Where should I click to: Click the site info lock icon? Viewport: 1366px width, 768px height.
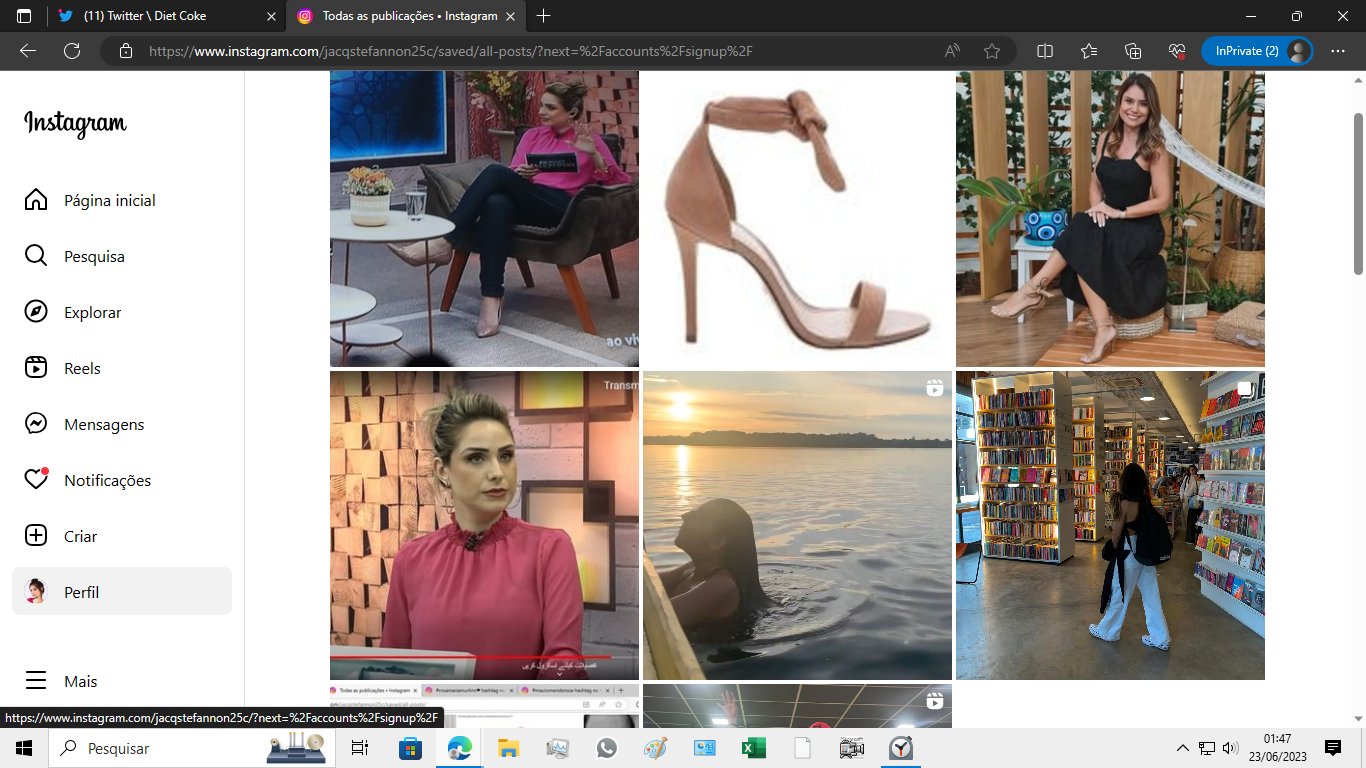click(x=125, y=51)
